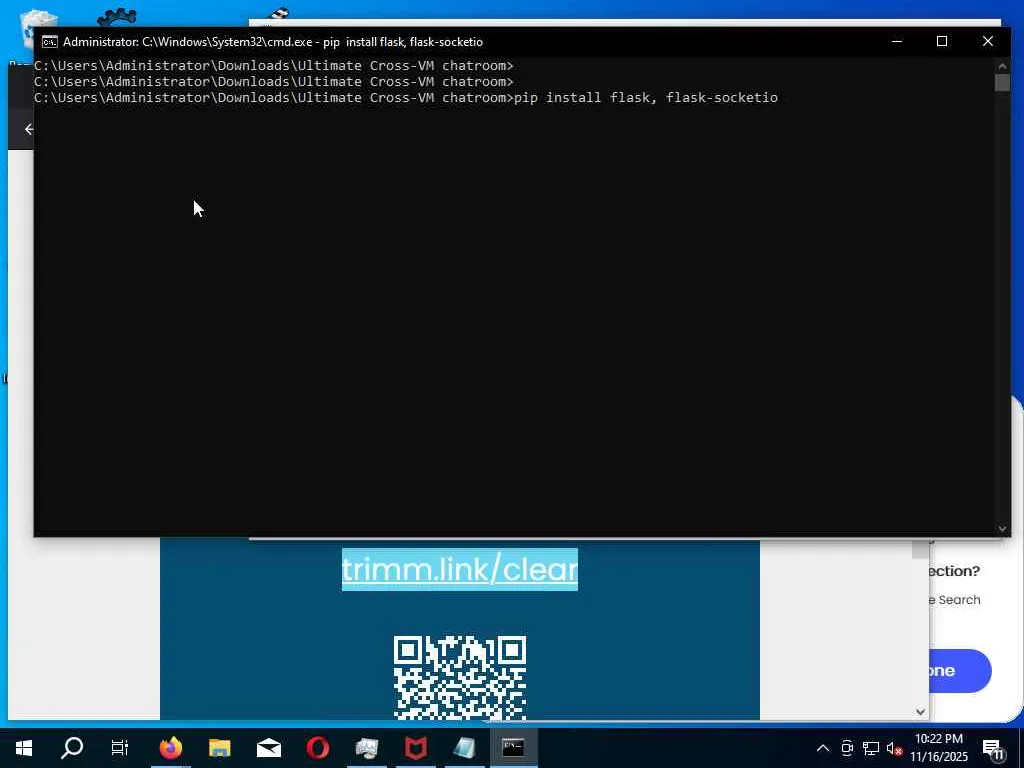1024x768 pixels.
Task: Click the cmd scrollbar thumb
Action: pyautogui.click(x=1002, y=83)
